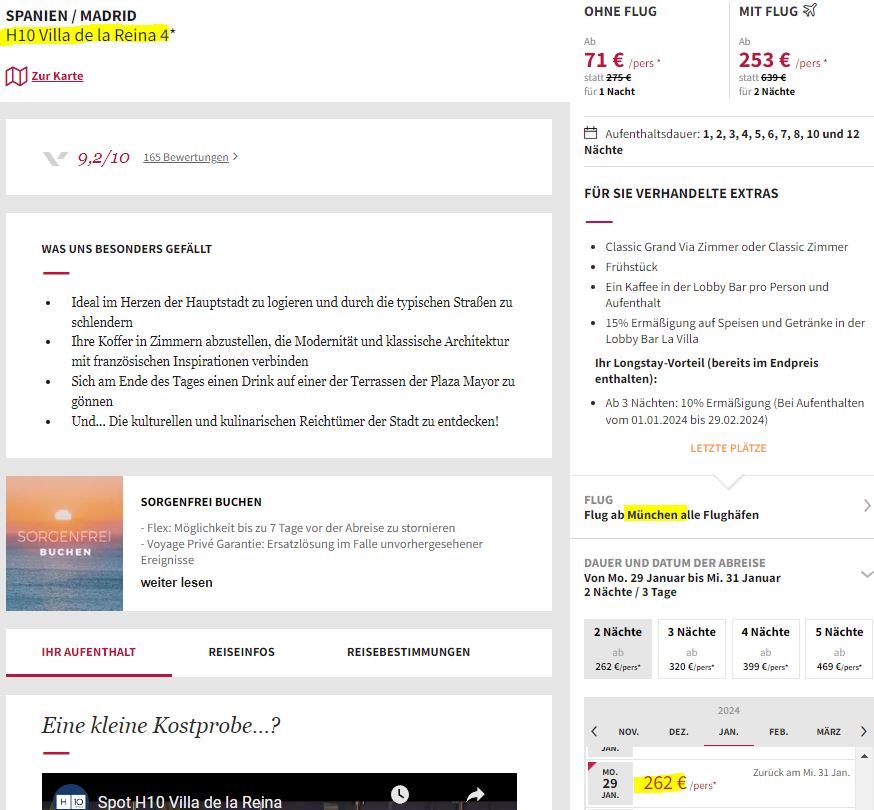Open the 165 Bewertungen reviews link
Screen dimensions: 874x810
pos(186,157)
